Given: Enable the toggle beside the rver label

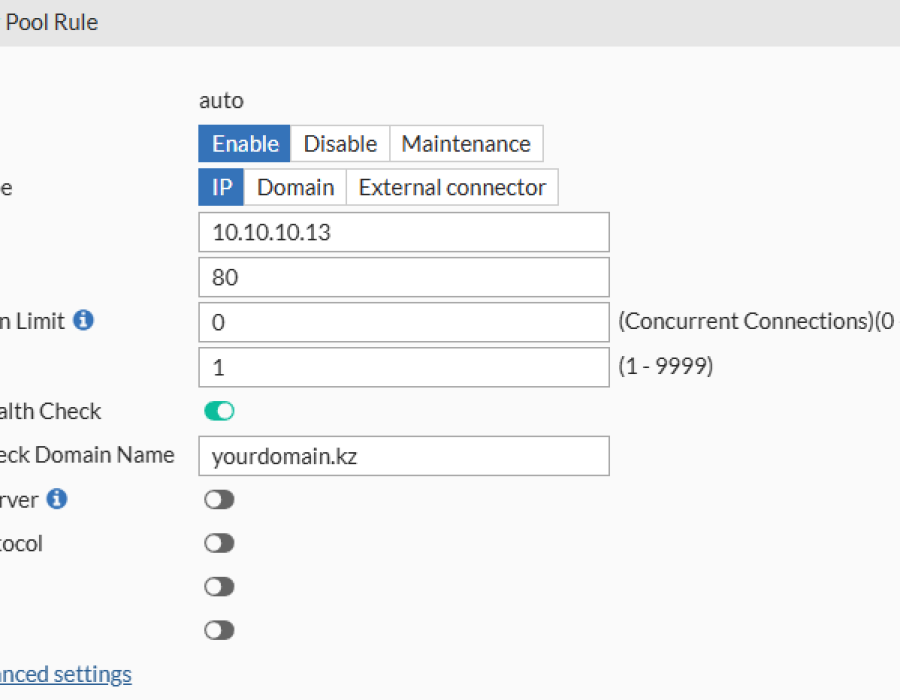Looking at the screenshot, I should pos(219,500).
